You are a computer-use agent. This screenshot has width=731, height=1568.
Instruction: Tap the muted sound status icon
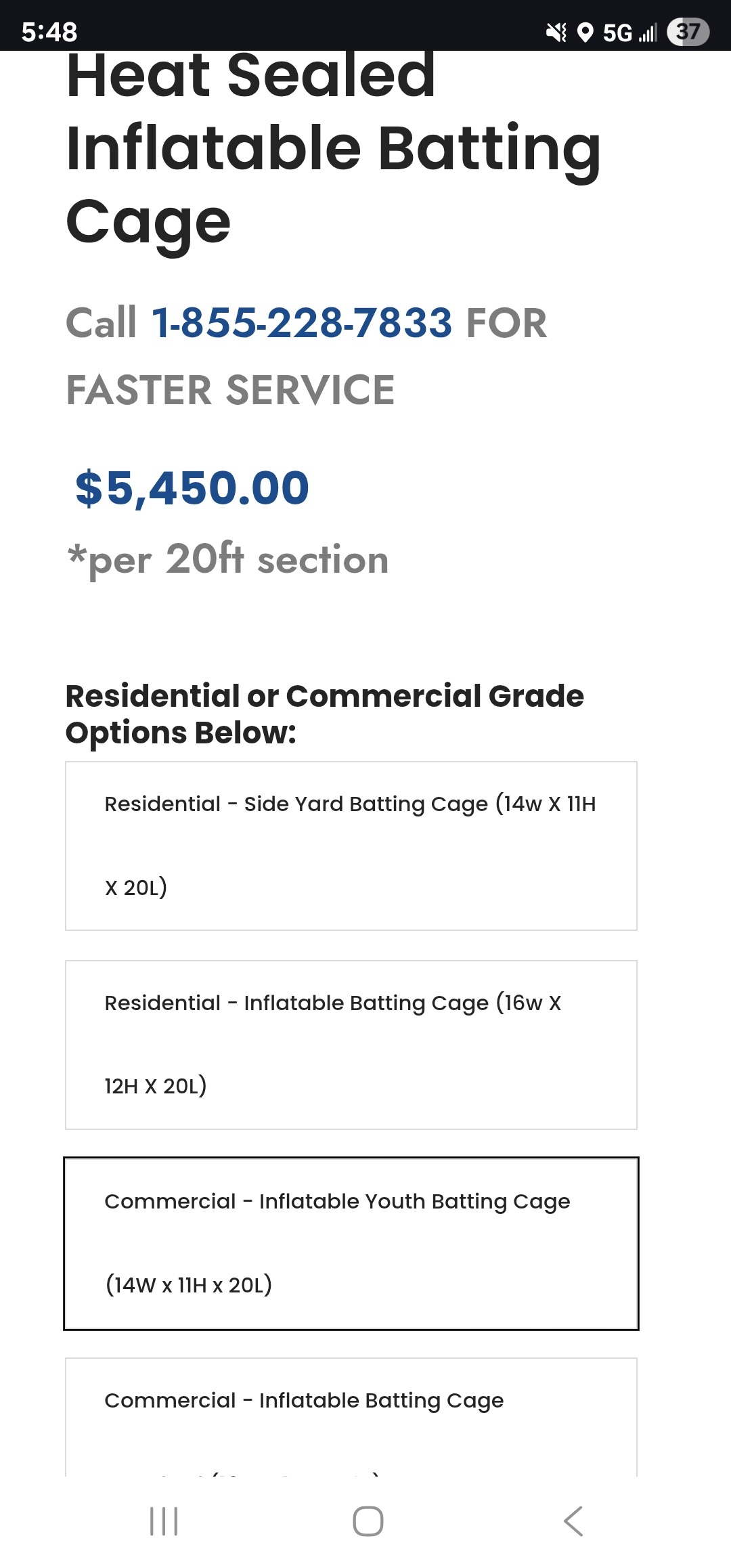(556, 32)
